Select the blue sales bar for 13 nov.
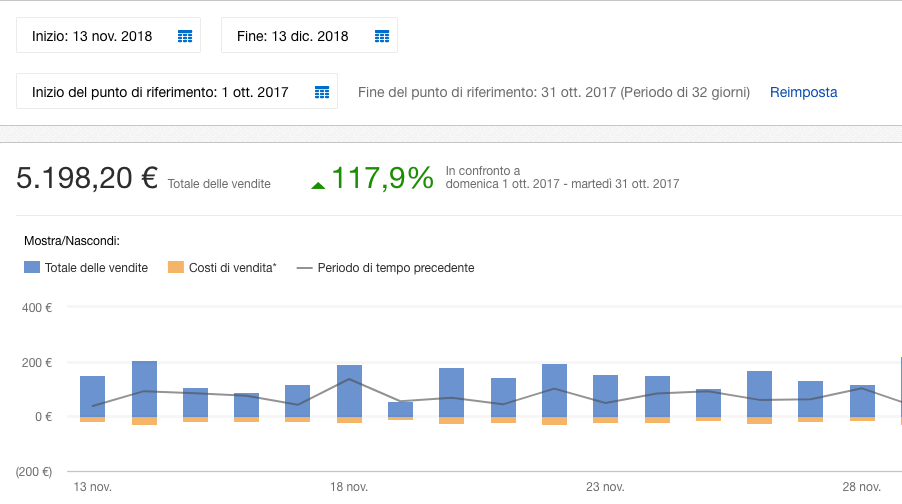 [93, 396]
